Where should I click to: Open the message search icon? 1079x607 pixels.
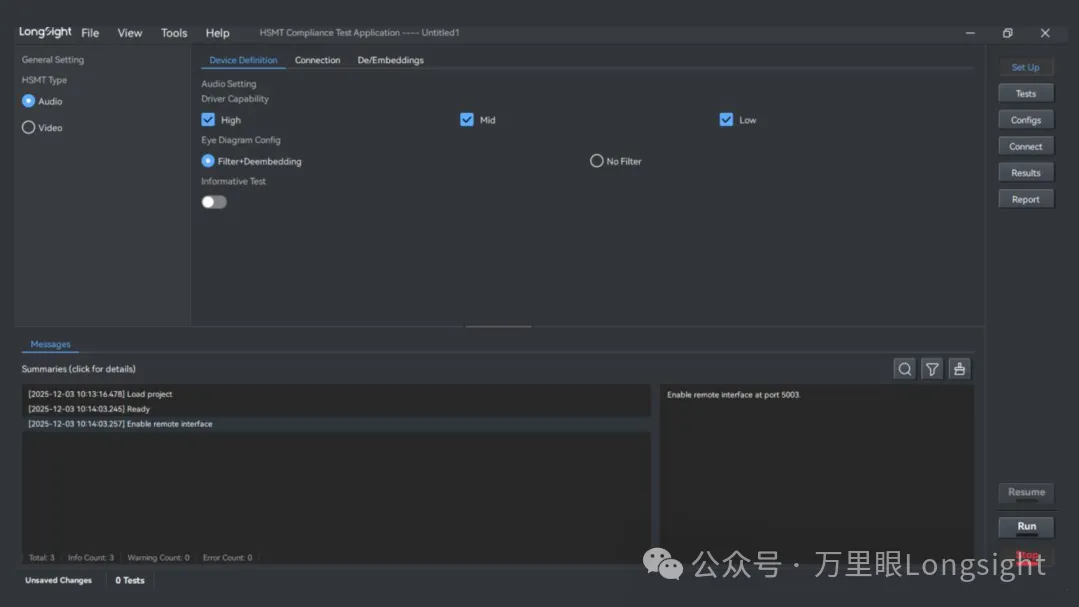point(904,369)
